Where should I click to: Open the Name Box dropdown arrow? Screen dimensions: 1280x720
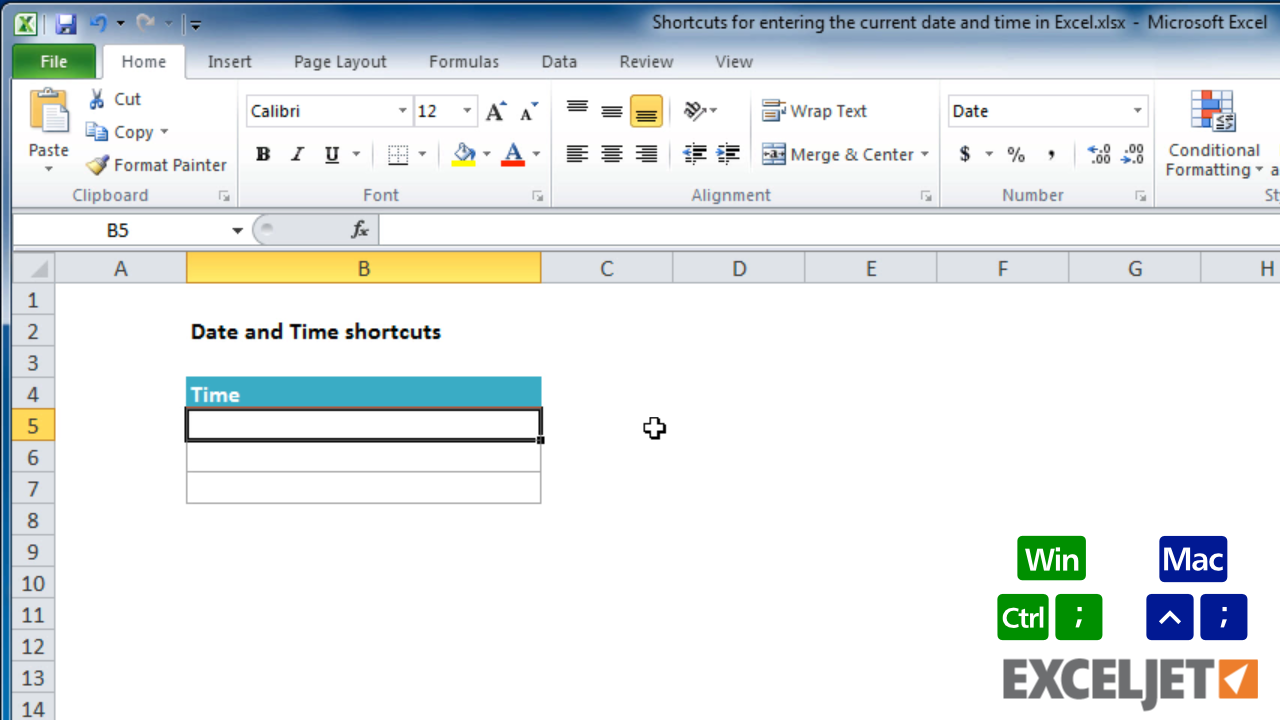click(237, 231)
